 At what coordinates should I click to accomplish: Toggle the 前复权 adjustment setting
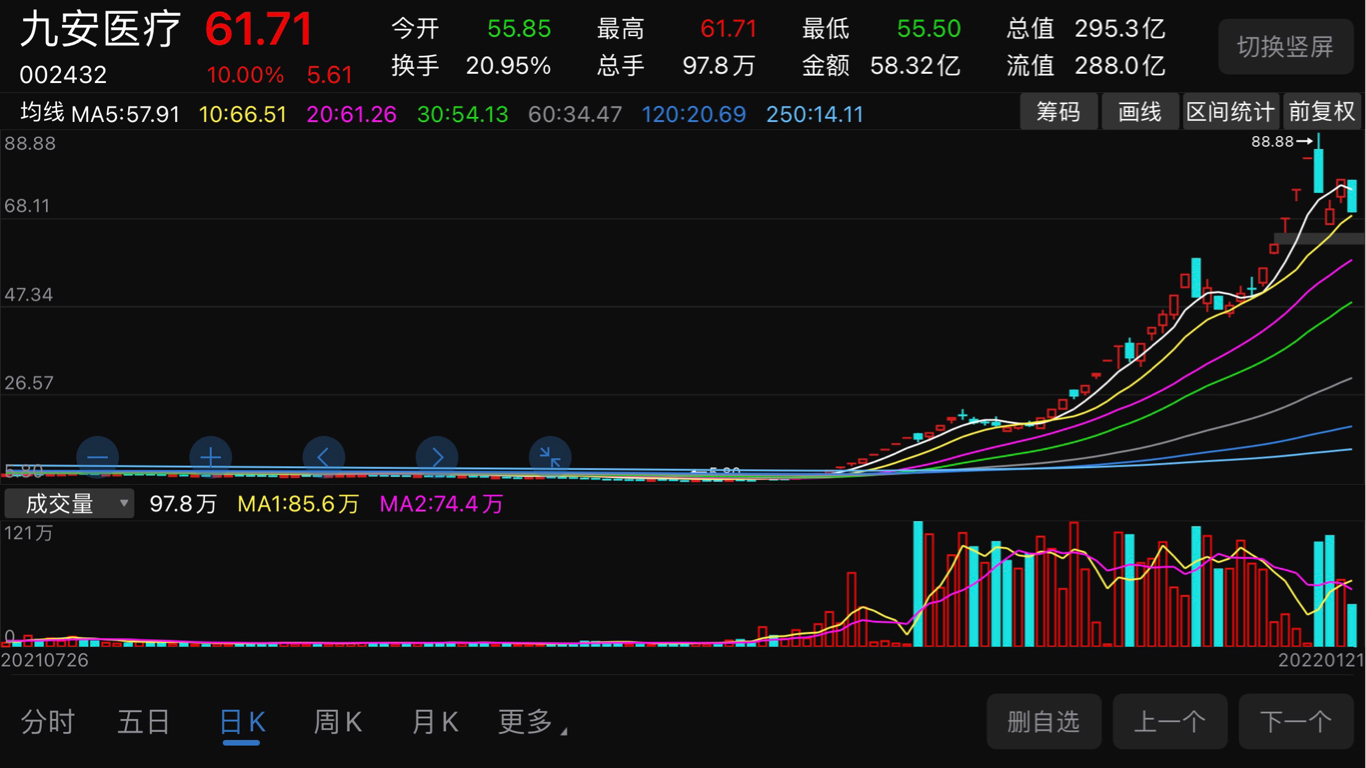(1322, 111)
